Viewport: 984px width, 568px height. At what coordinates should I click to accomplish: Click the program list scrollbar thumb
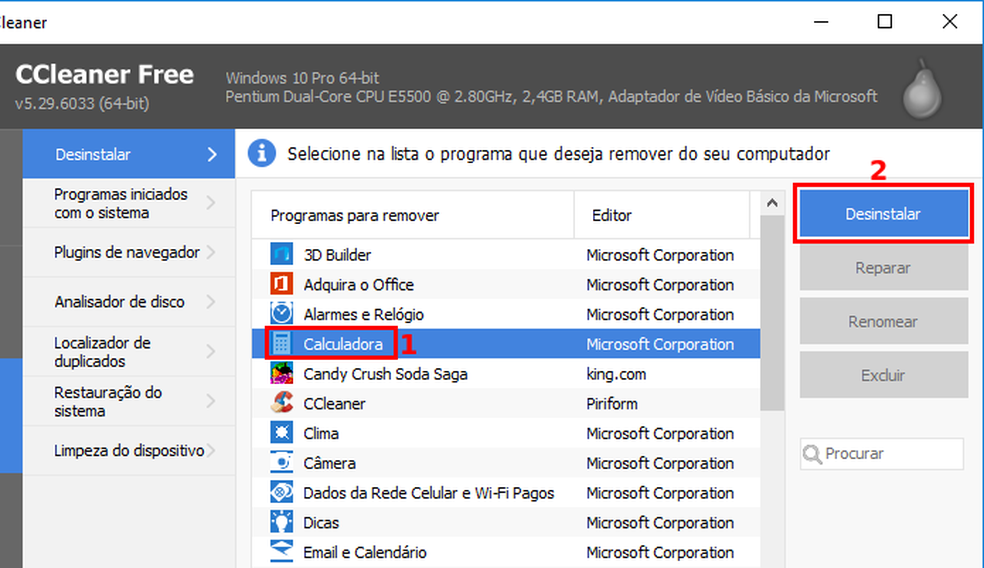point(772,313)
